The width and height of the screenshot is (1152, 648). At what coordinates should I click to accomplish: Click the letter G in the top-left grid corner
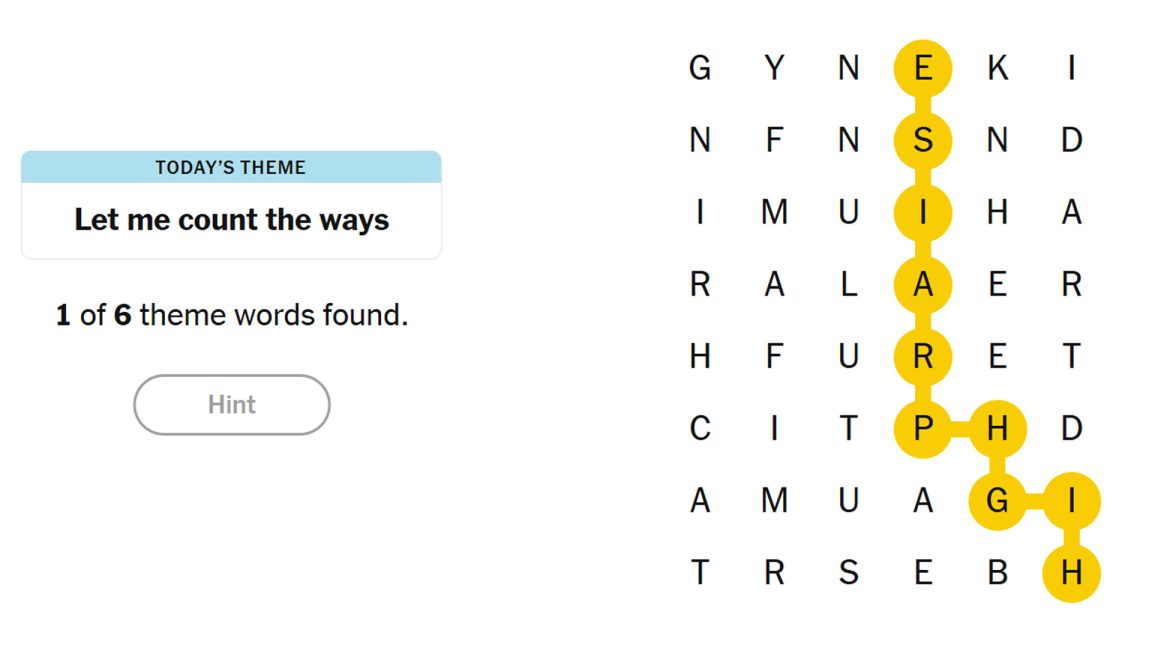click(x=700, y=67)
